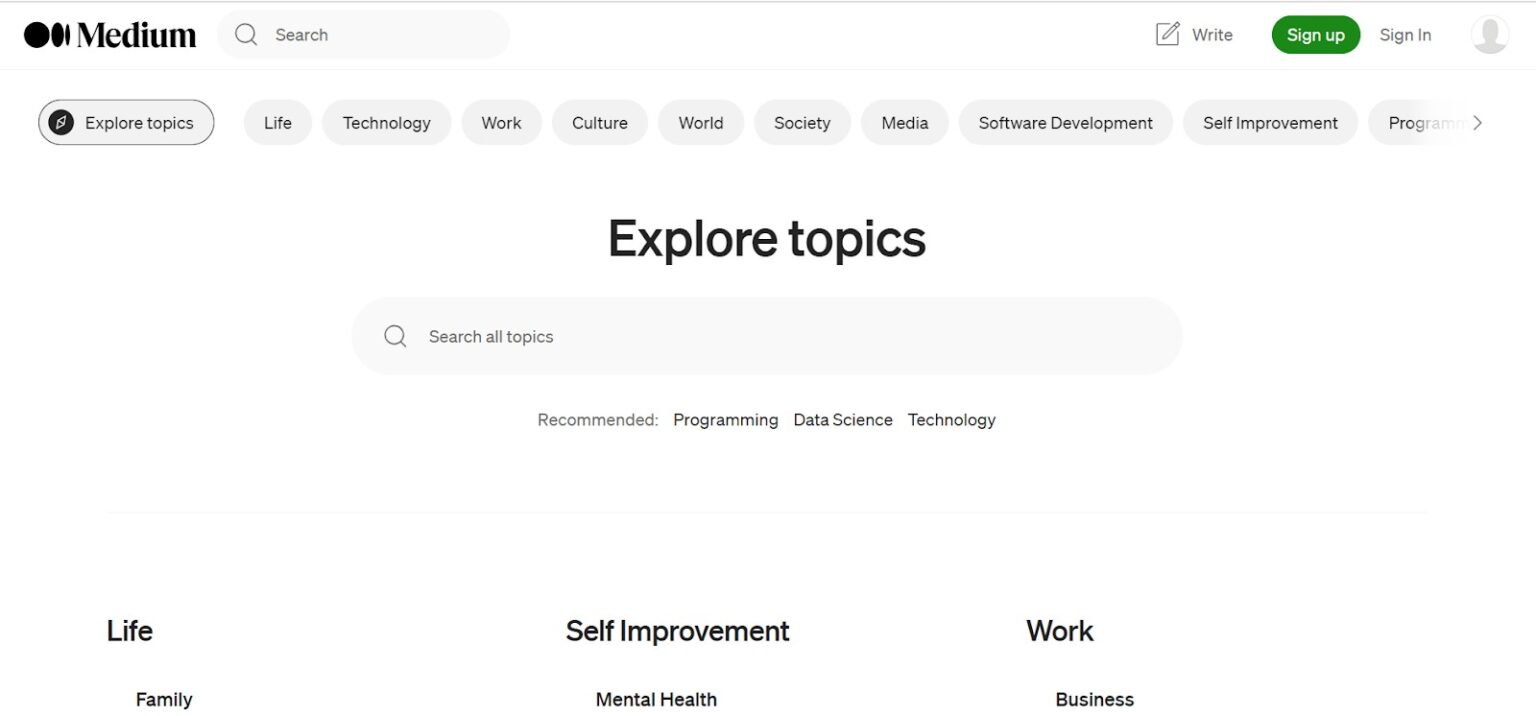1536x716 pixels.
Task: Select the Technology topic pill
Action: pos(386,123)
